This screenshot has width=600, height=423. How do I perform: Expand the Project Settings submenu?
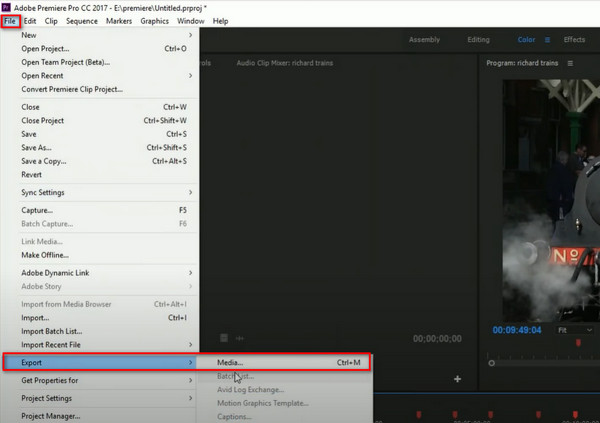[100, 398]
